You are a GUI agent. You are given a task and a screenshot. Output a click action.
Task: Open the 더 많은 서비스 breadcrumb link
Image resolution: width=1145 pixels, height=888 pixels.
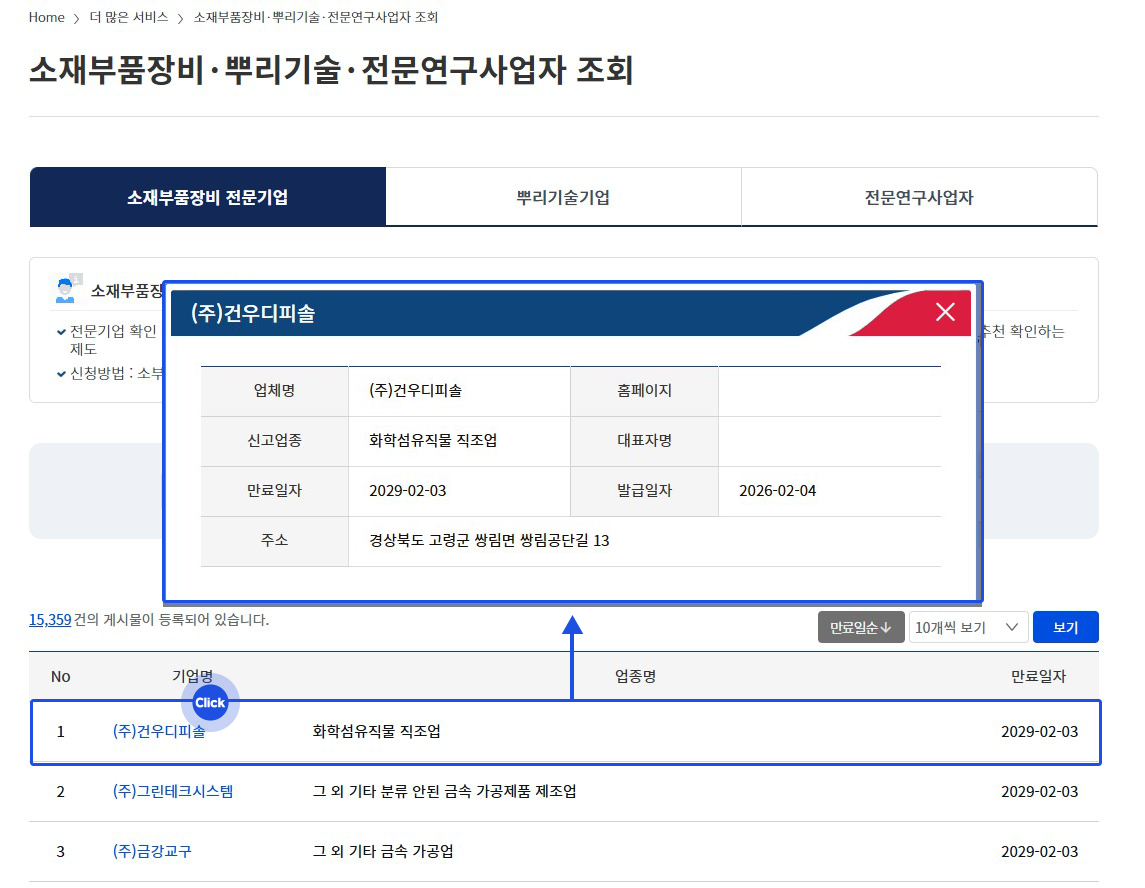pyautogui.click(x=129, y=18)
